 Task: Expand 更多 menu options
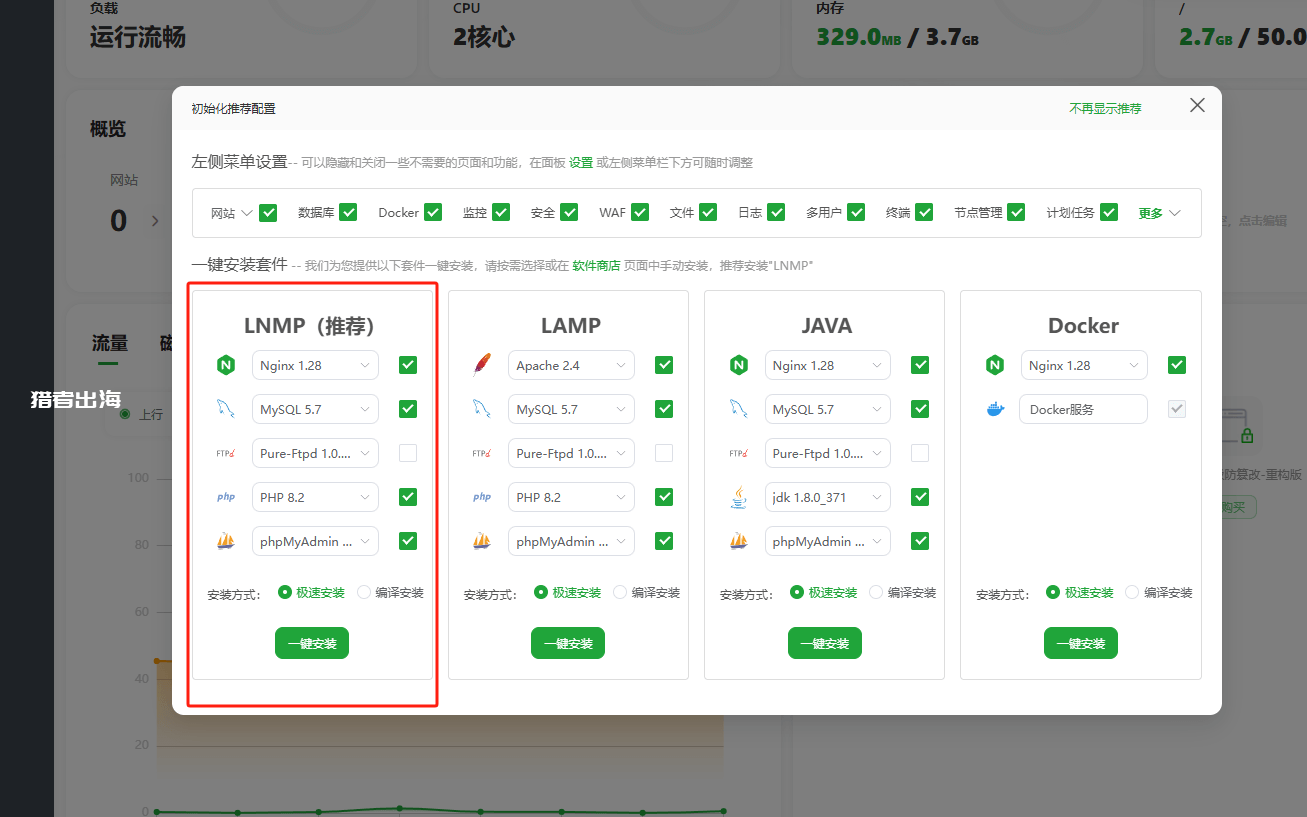pos(1159,213)
